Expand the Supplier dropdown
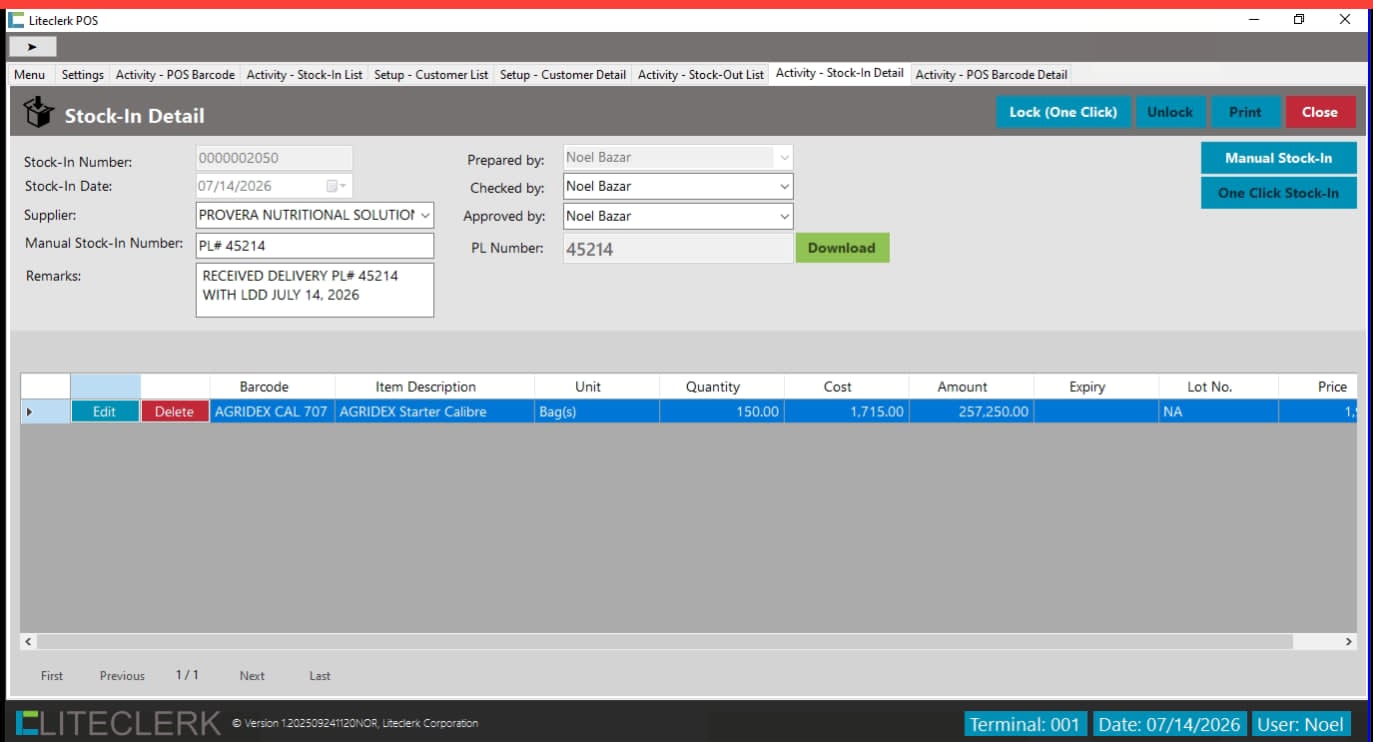This screenshot has width=1373, height=742. [425, 215]
